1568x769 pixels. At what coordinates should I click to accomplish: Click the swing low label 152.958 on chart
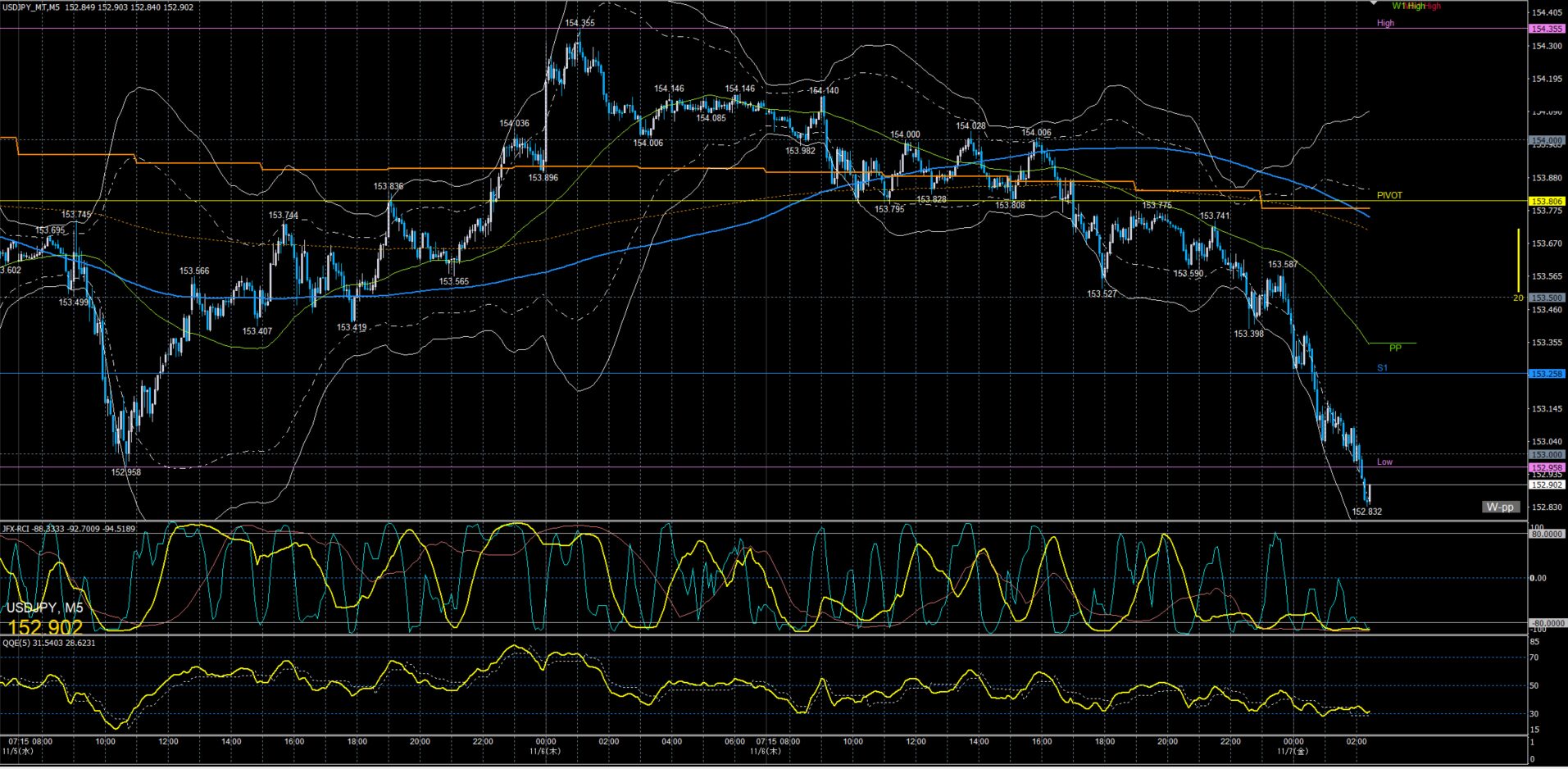126,472
